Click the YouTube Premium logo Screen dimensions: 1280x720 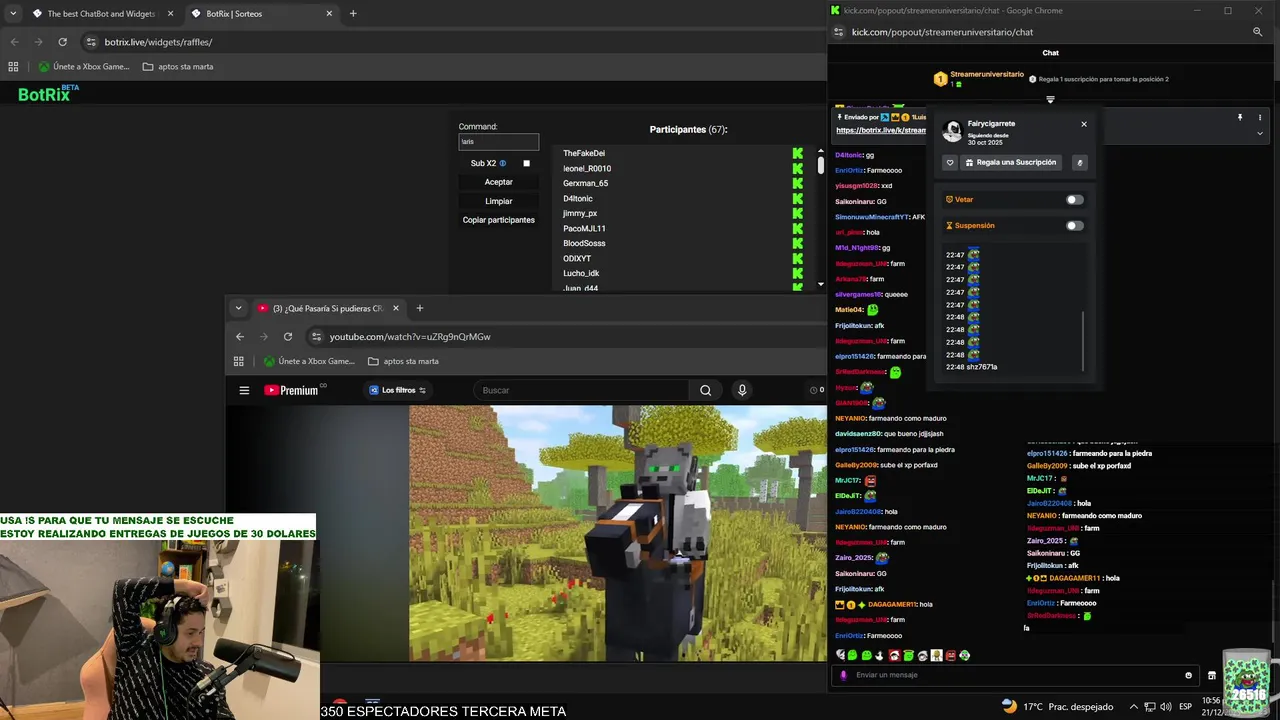click(295, 390)
